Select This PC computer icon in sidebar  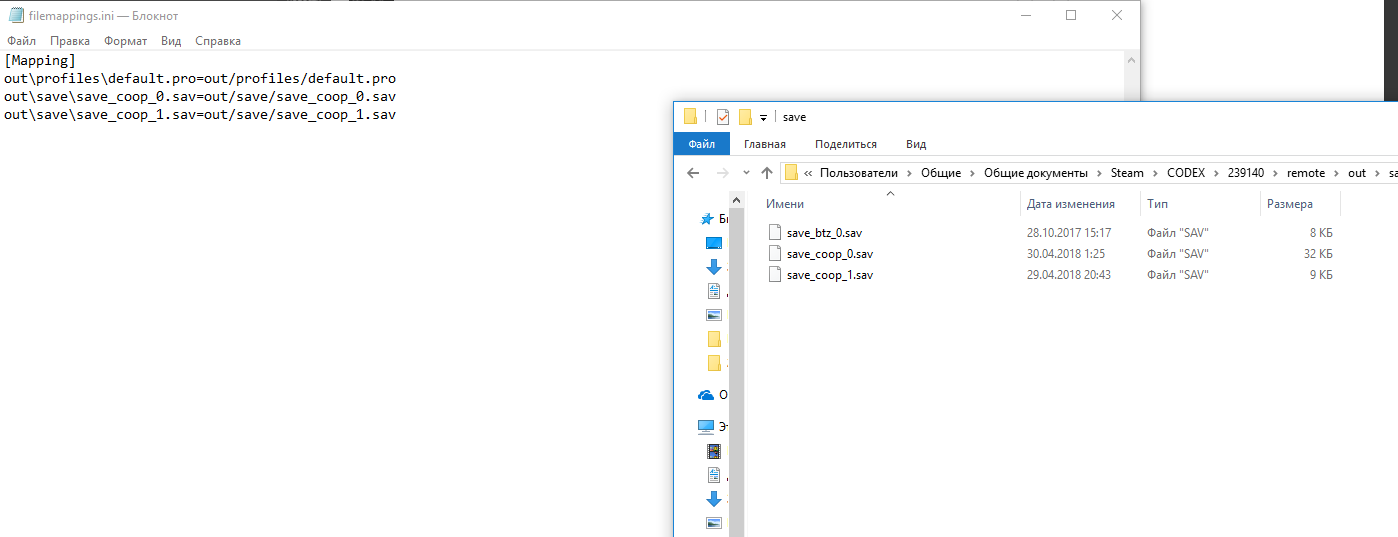pyautogui.click(x=707, y=426)
